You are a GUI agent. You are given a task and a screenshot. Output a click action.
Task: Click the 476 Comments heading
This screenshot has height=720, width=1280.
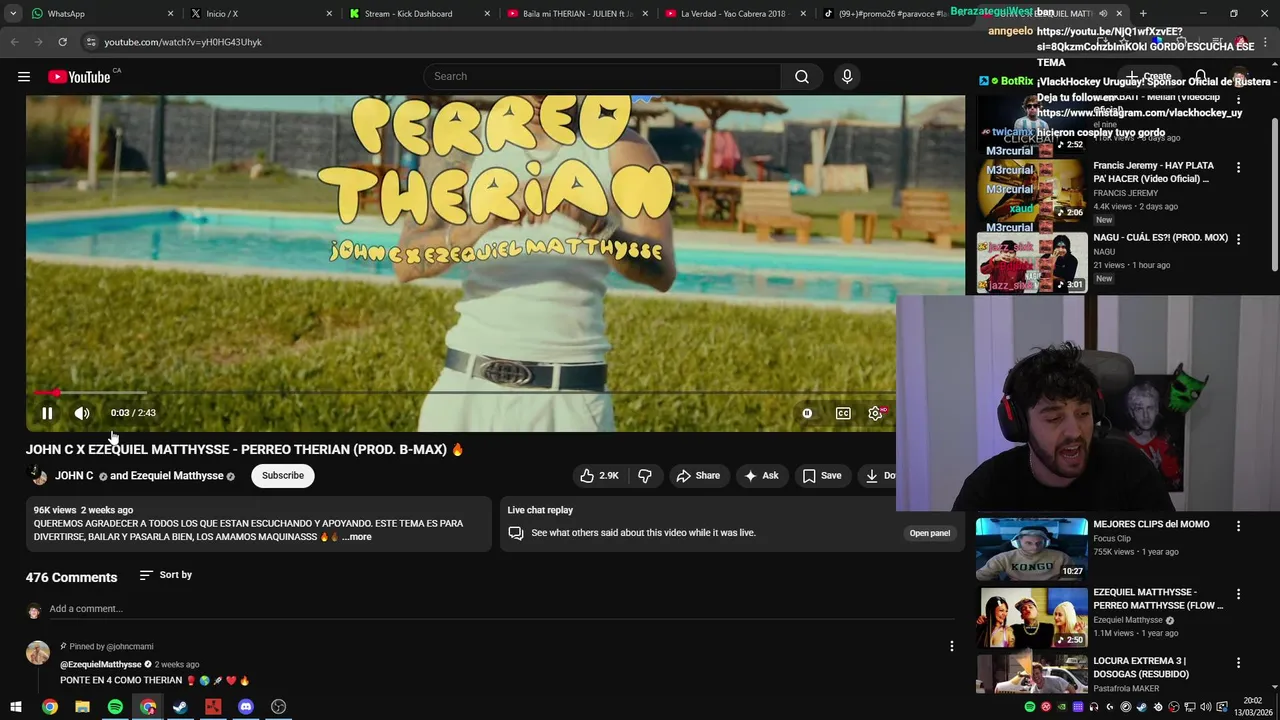[71, 578]
